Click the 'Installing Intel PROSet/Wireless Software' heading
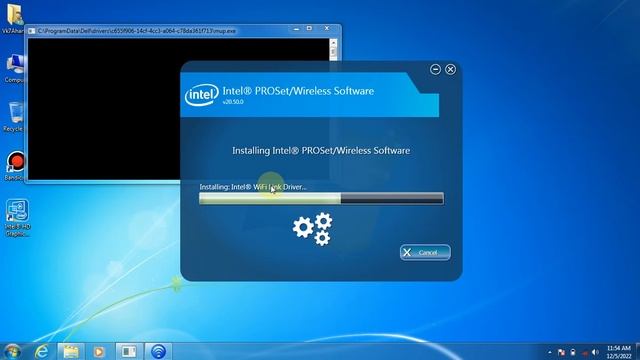 pos(321,151)
